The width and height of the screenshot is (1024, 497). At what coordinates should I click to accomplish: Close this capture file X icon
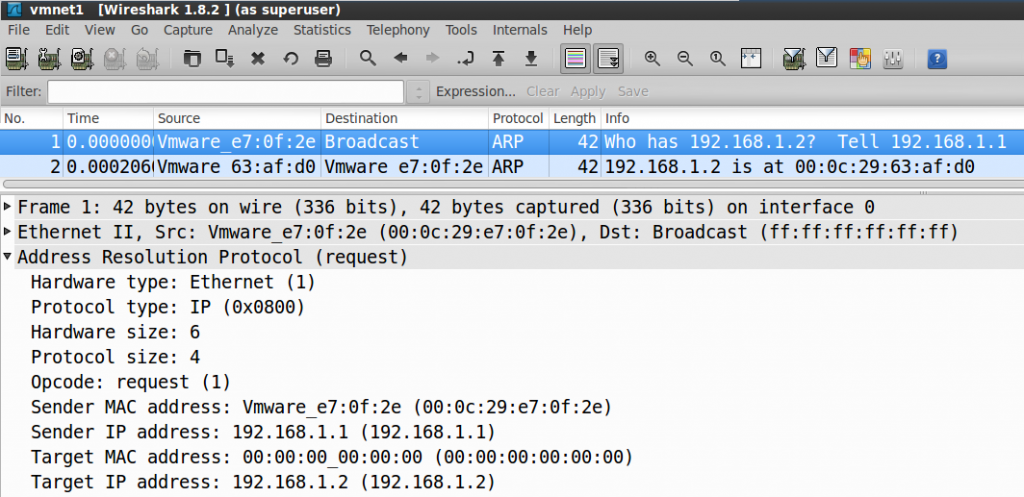click(258, 59)
